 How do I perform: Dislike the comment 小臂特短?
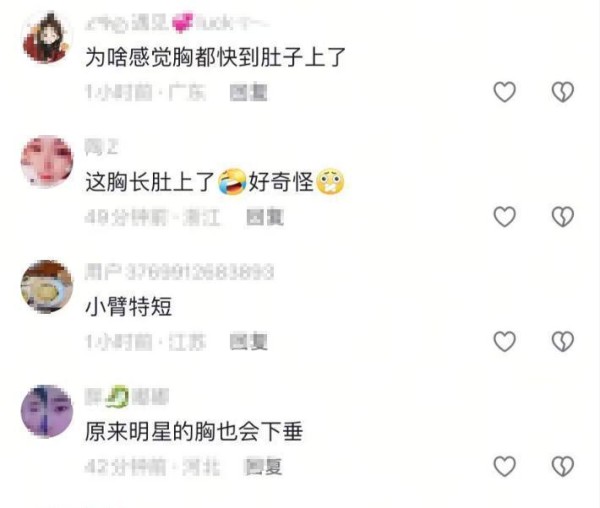562,341
